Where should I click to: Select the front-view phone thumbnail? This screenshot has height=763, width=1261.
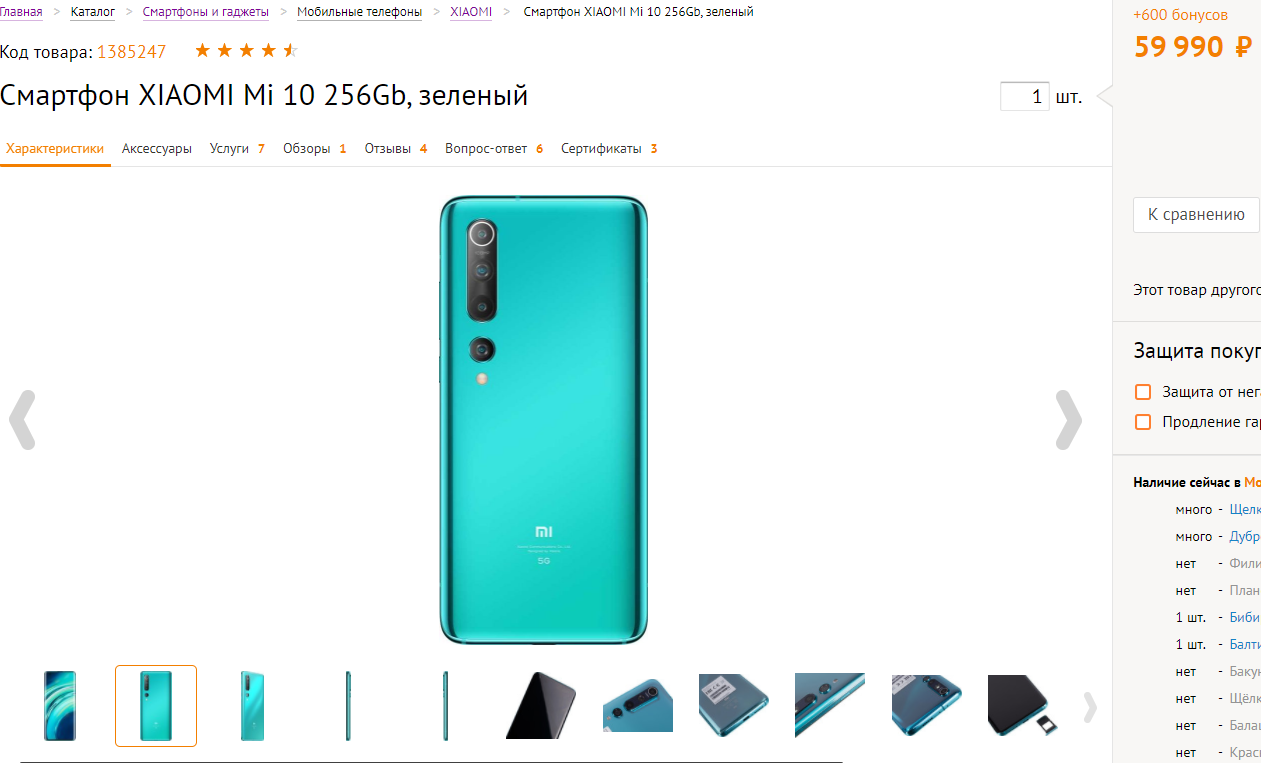tap(60, 706)
